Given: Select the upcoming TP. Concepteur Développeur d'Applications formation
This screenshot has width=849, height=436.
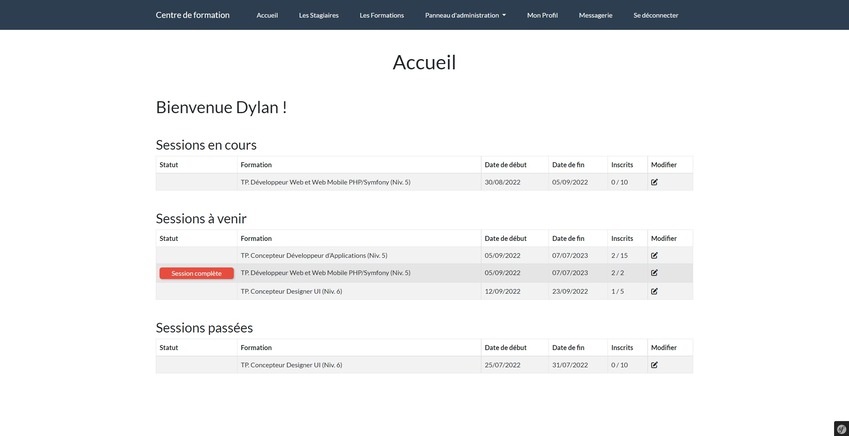Looking at the screenshot, I should (313, 256).
